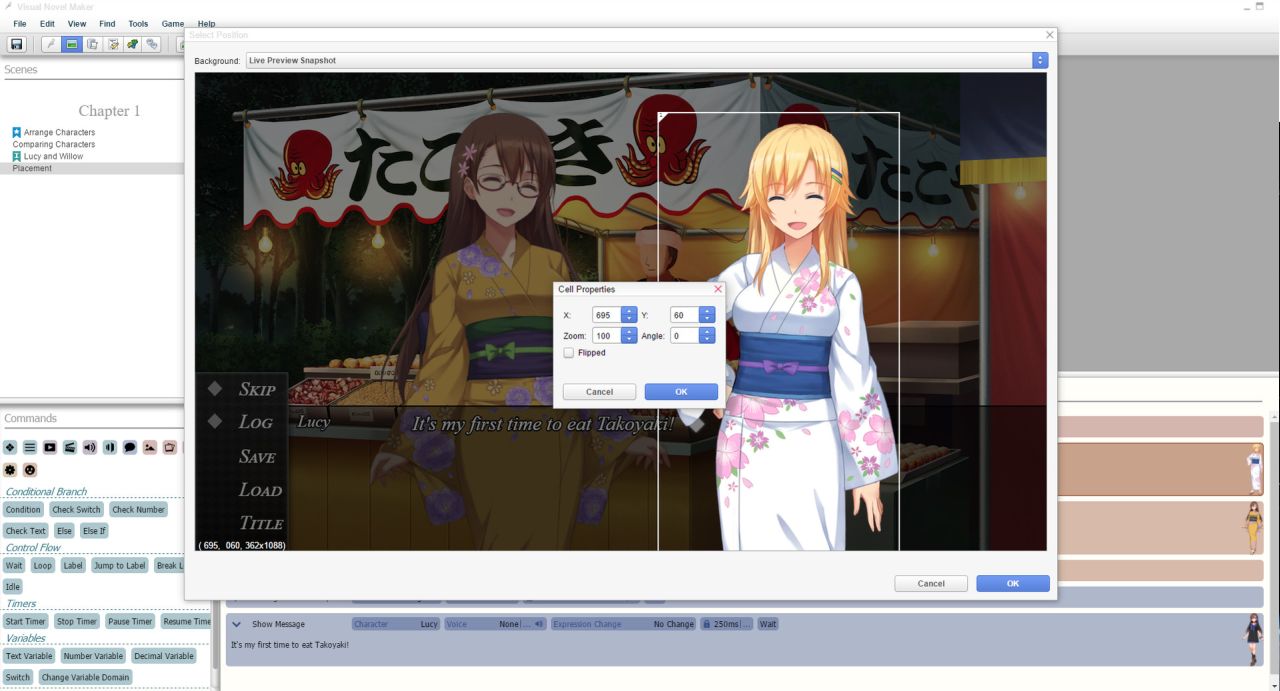Toggle the 250ms lock duration option

pyautogui.click(x=726, y=624)
